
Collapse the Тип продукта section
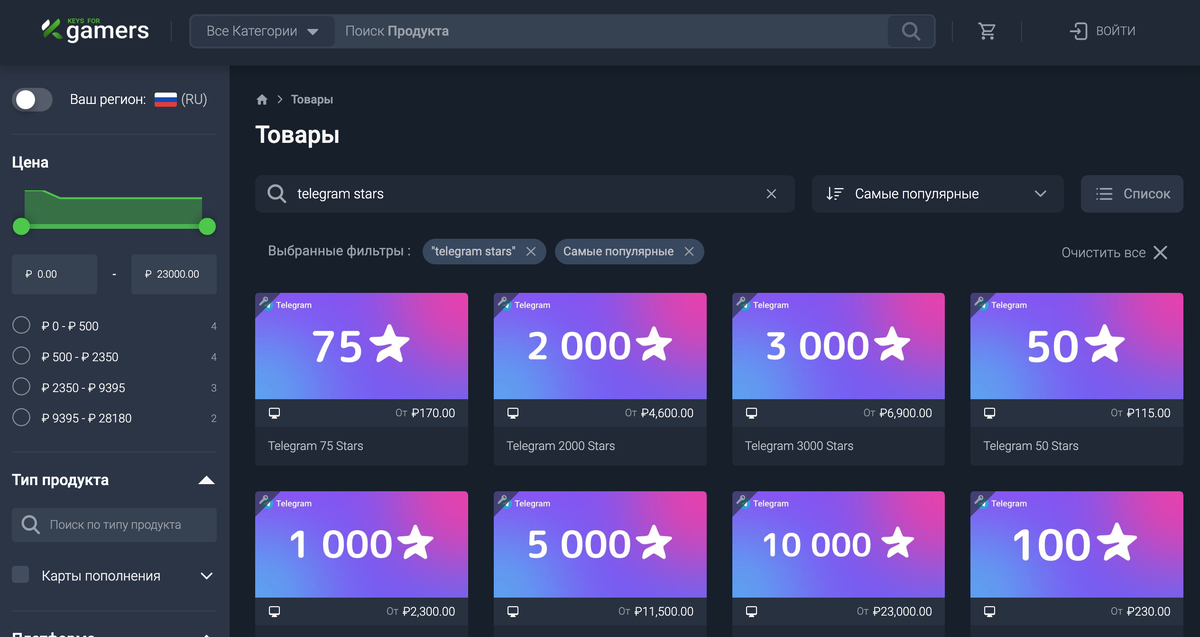point(206,481)
